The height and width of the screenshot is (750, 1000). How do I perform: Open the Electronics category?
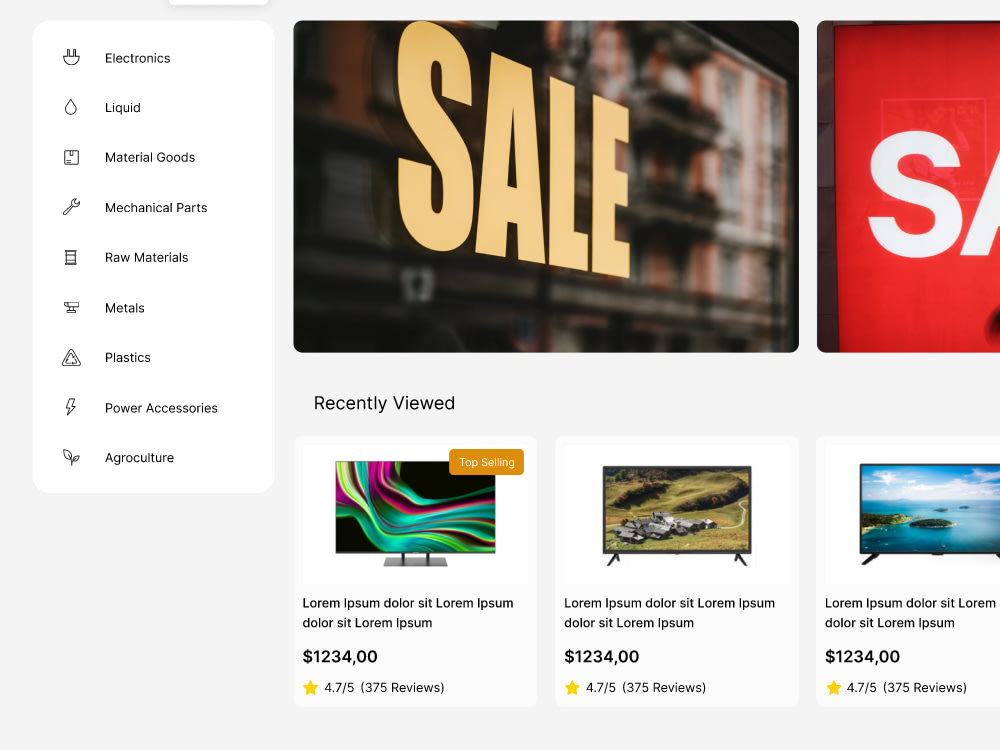[138, 58]
